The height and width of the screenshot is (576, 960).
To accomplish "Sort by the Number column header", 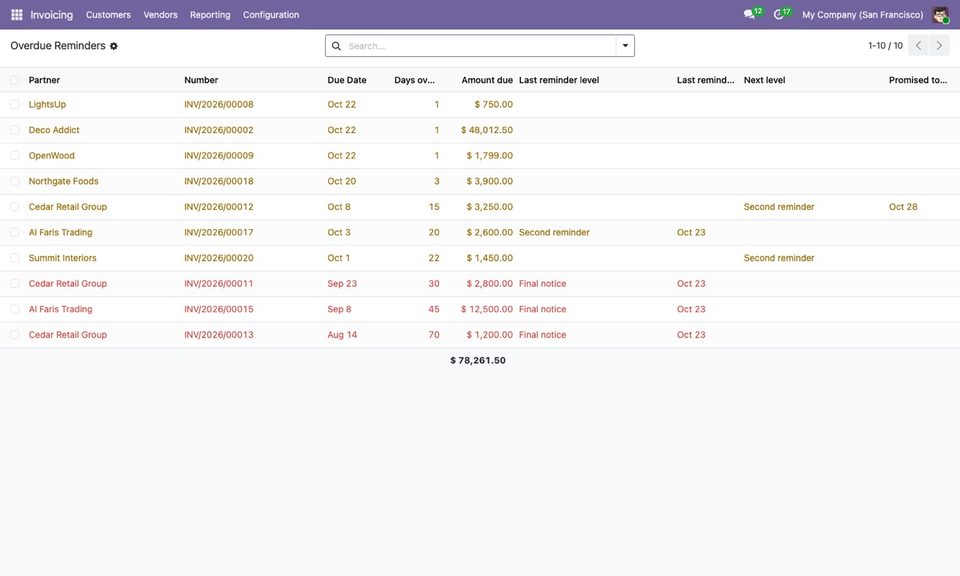I will tap(201, 80).
